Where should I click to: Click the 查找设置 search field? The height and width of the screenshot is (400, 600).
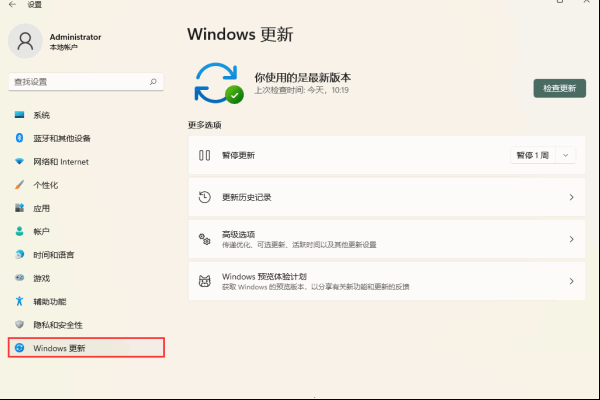point(86,82)
